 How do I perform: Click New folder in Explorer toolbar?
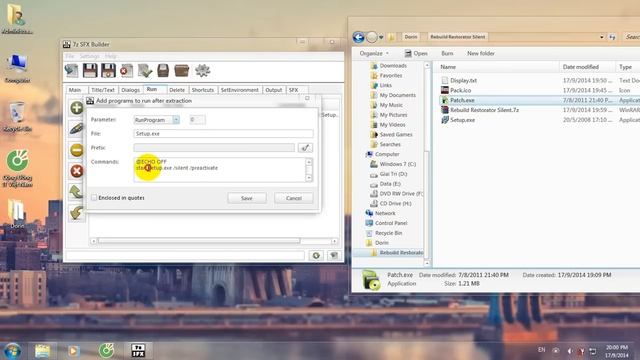click(x=481, y=53)
